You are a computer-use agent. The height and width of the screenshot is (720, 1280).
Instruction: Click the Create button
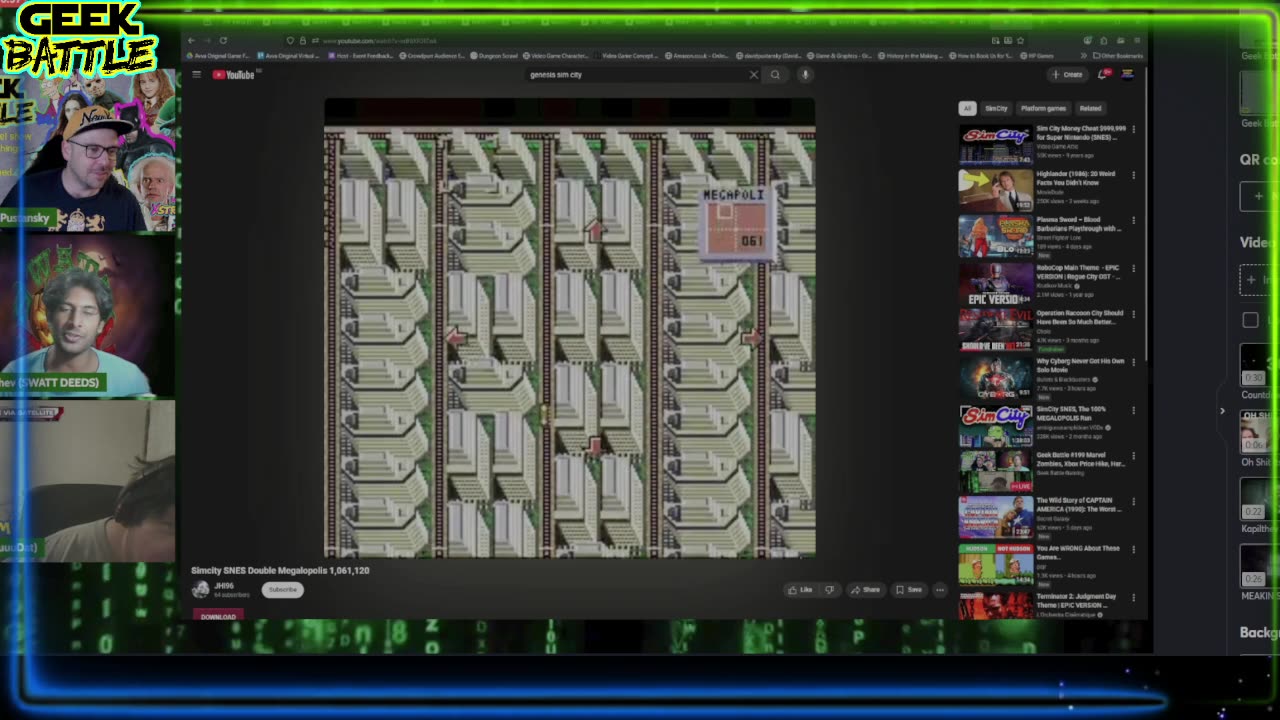tap(1067, 75)
